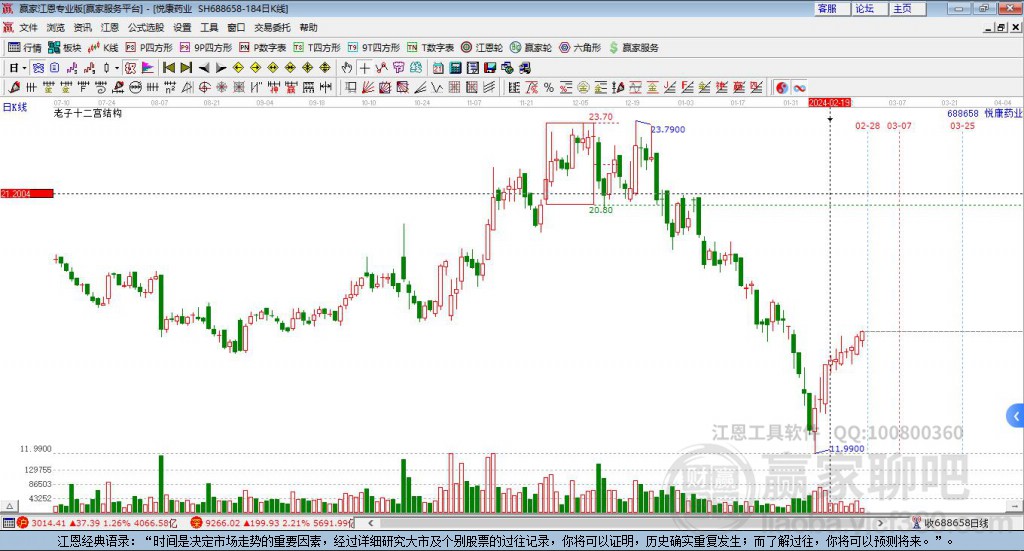Expand the 日 period dropdown
The width and height of the screenshot is (1024, 551).
[x=24, y=68]
